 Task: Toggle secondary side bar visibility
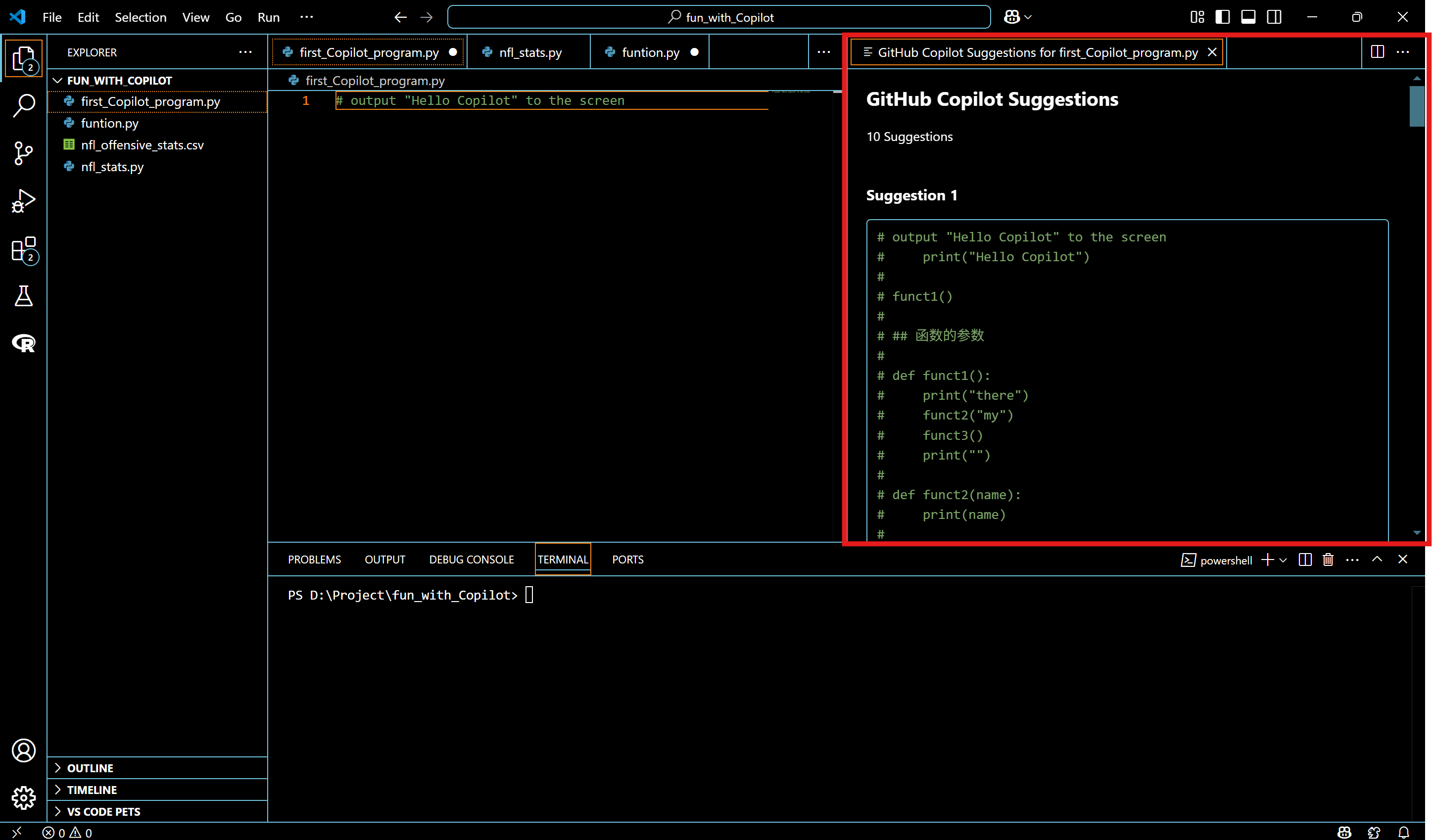[1274, 17]
